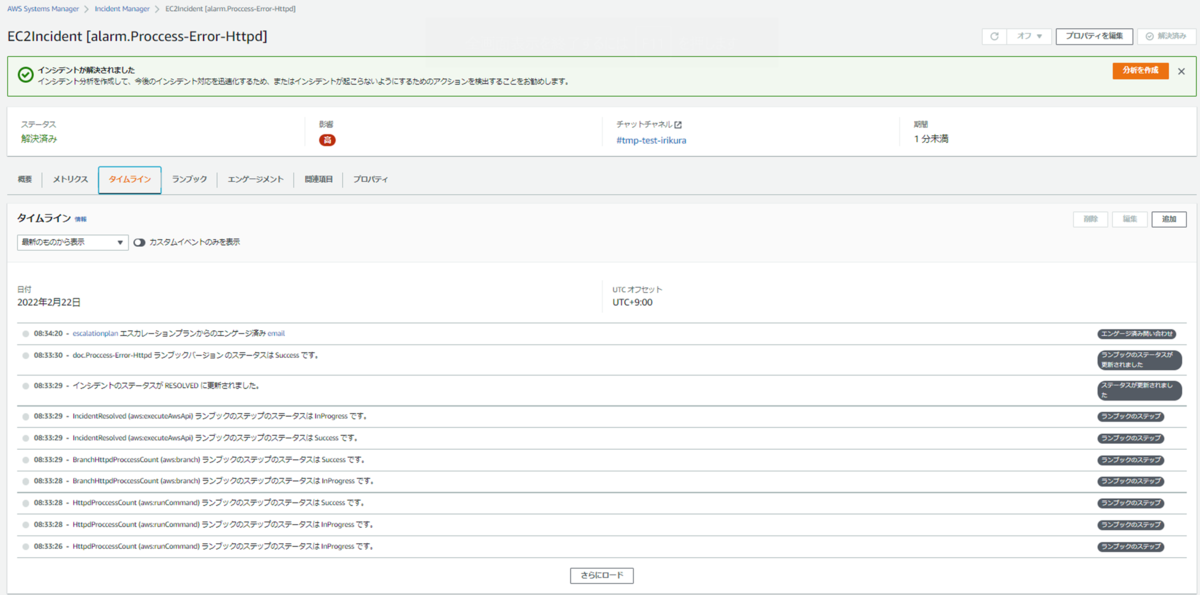
Task: Dismiss the incident resolved banner
Action: click(1181, 71)
